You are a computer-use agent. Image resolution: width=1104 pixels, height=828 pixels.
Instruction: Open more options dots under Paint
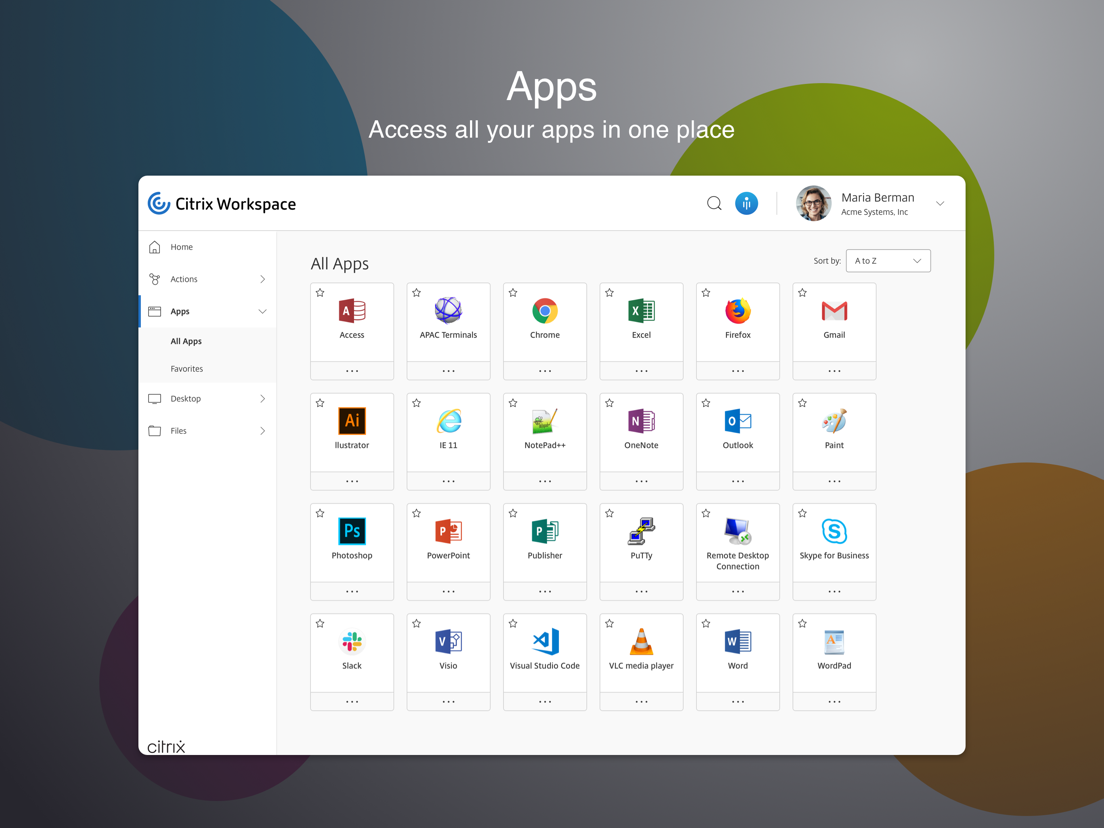[834, 481]
